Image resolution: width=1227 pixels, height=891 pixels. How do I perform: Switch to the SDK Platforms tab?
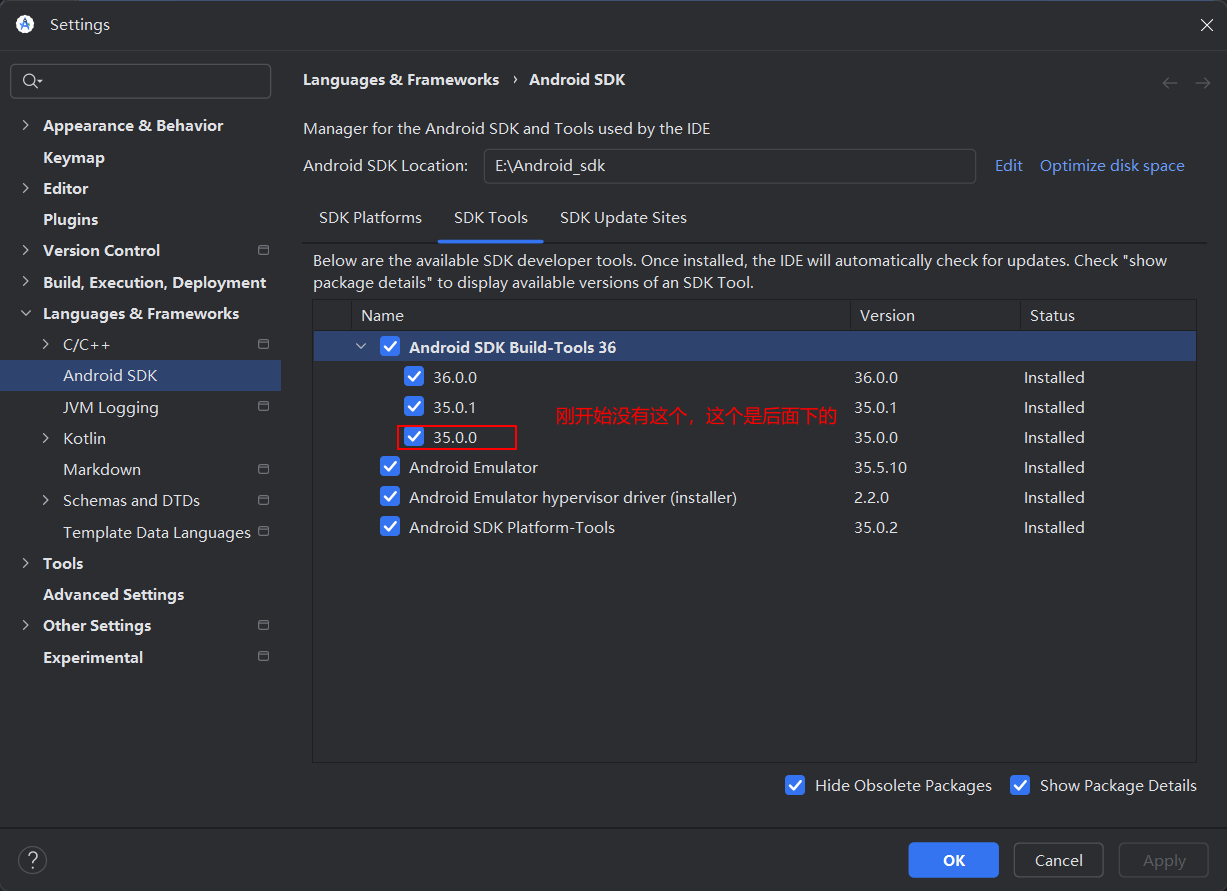370,218
